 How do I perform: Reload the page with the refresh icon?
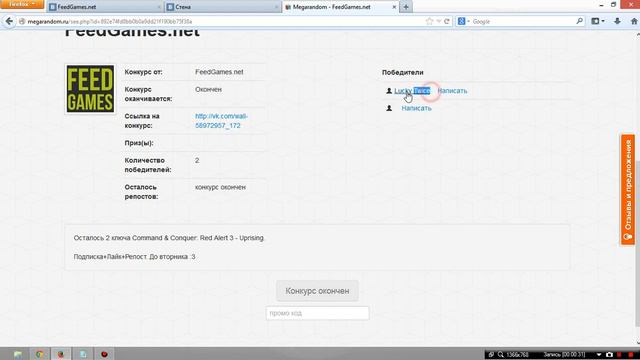pyautogui.click(x=447, y=21)
